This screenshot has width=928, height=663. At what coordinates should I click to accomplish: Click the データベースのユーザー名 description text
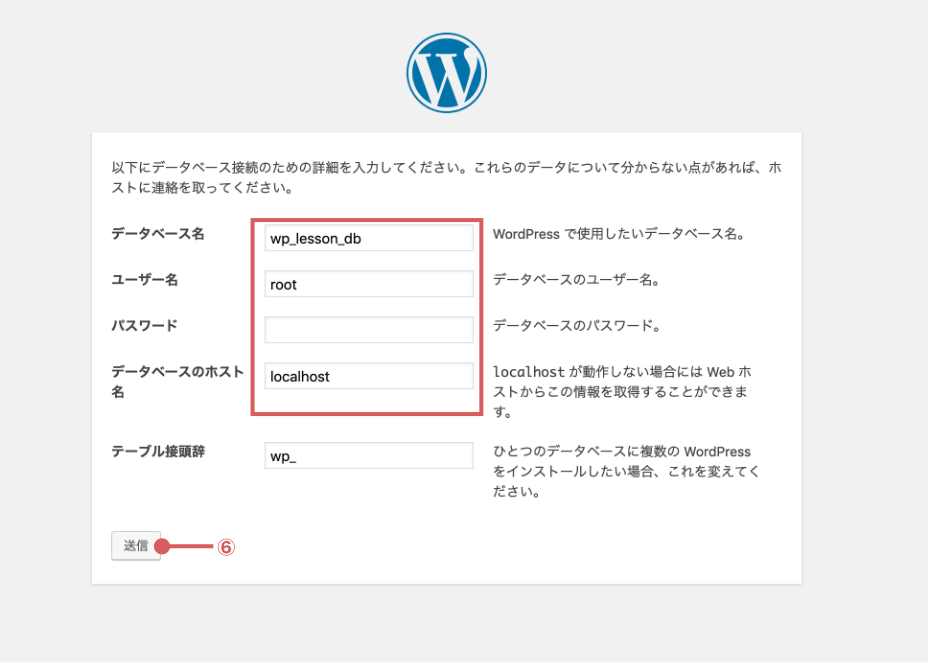(x=575, y=280)
